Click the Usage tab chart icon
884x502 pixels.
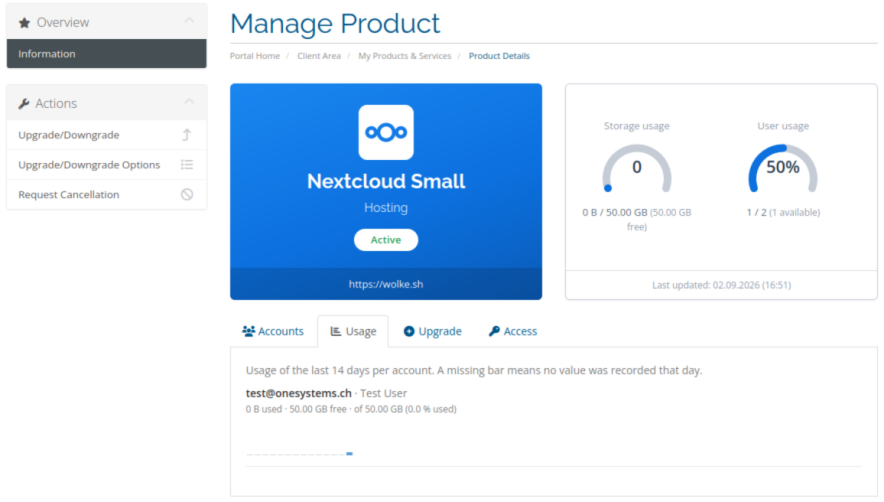[x=336, y=331]
